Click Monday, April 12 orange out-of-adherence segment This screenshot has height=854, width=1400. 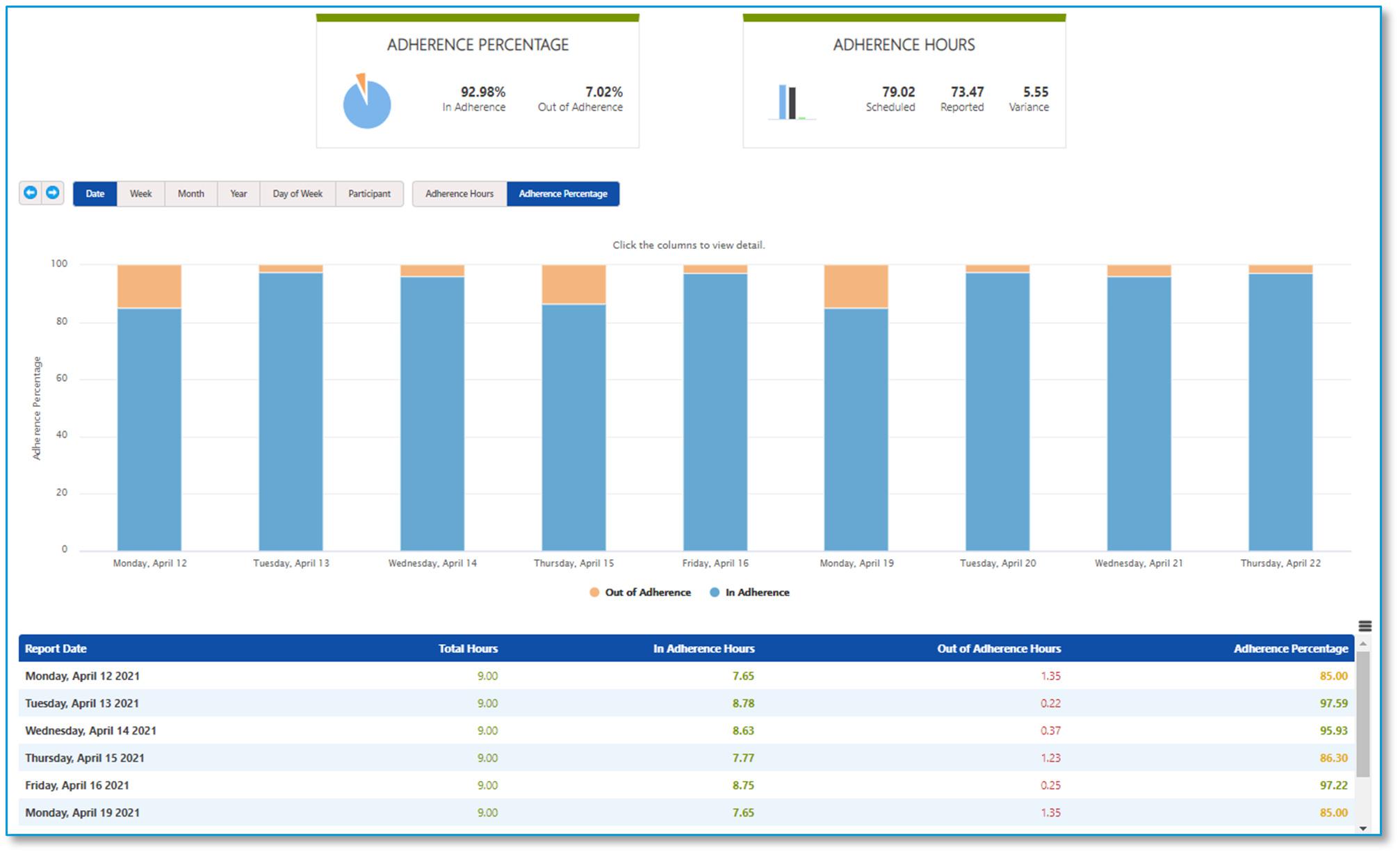[x=149, y=287]
